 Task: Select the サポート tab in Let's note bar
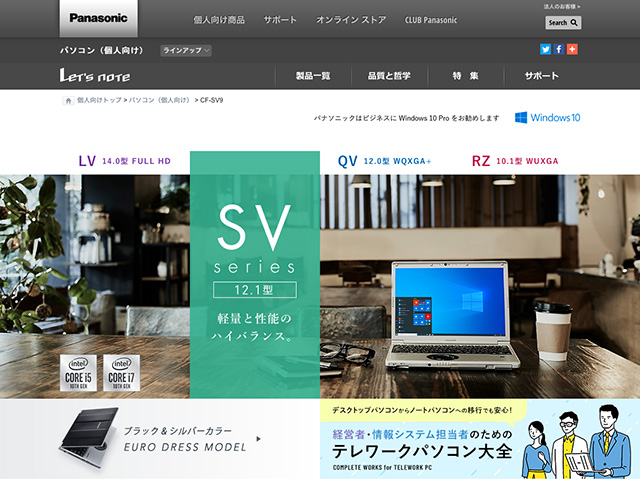(x=542, y=76)
